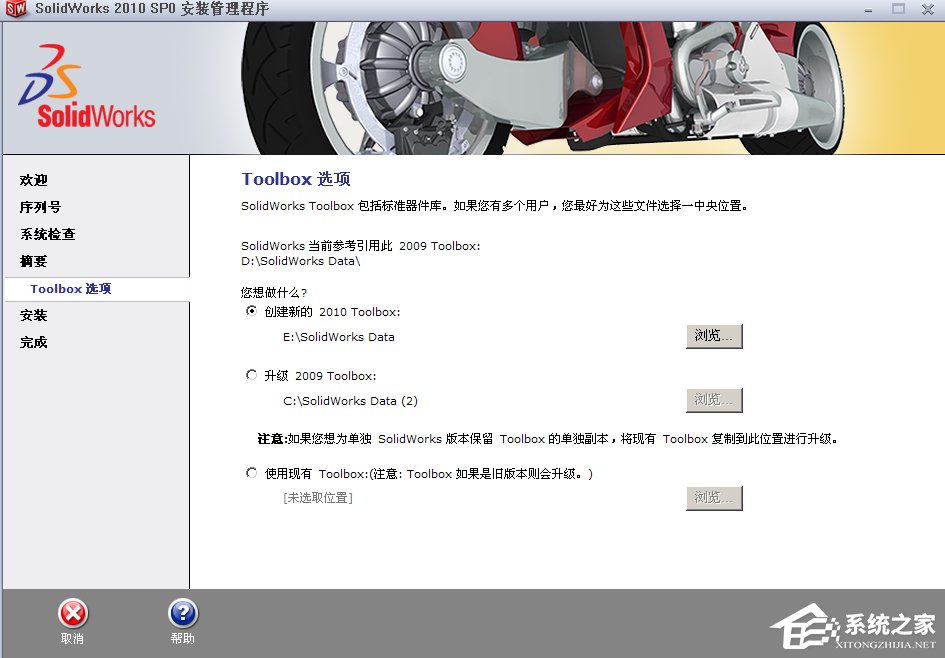Screen dimensions: 945x658
Task: Click 浏览 next to E:\SolidWorks Data
Action: (713, 336)
